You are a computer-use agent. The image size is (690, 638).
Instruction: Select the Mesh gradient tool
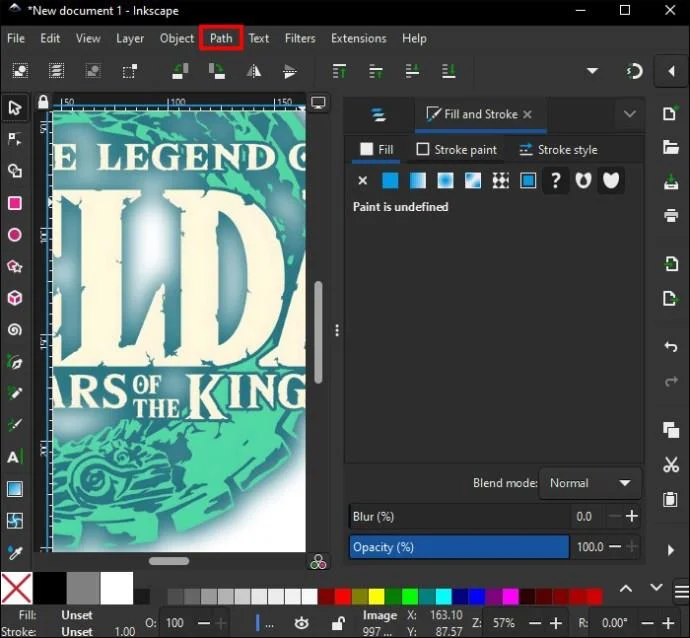(15, 521)
